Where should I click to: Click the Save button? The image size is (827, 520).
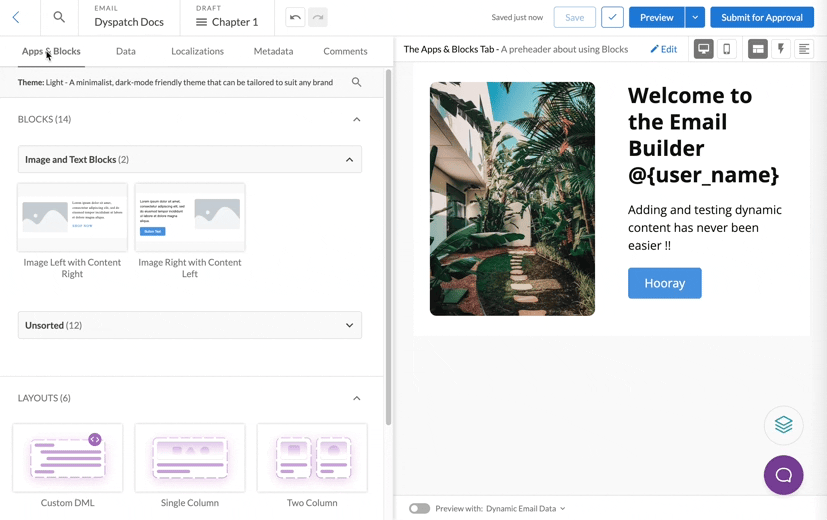[x=574, y=17]
